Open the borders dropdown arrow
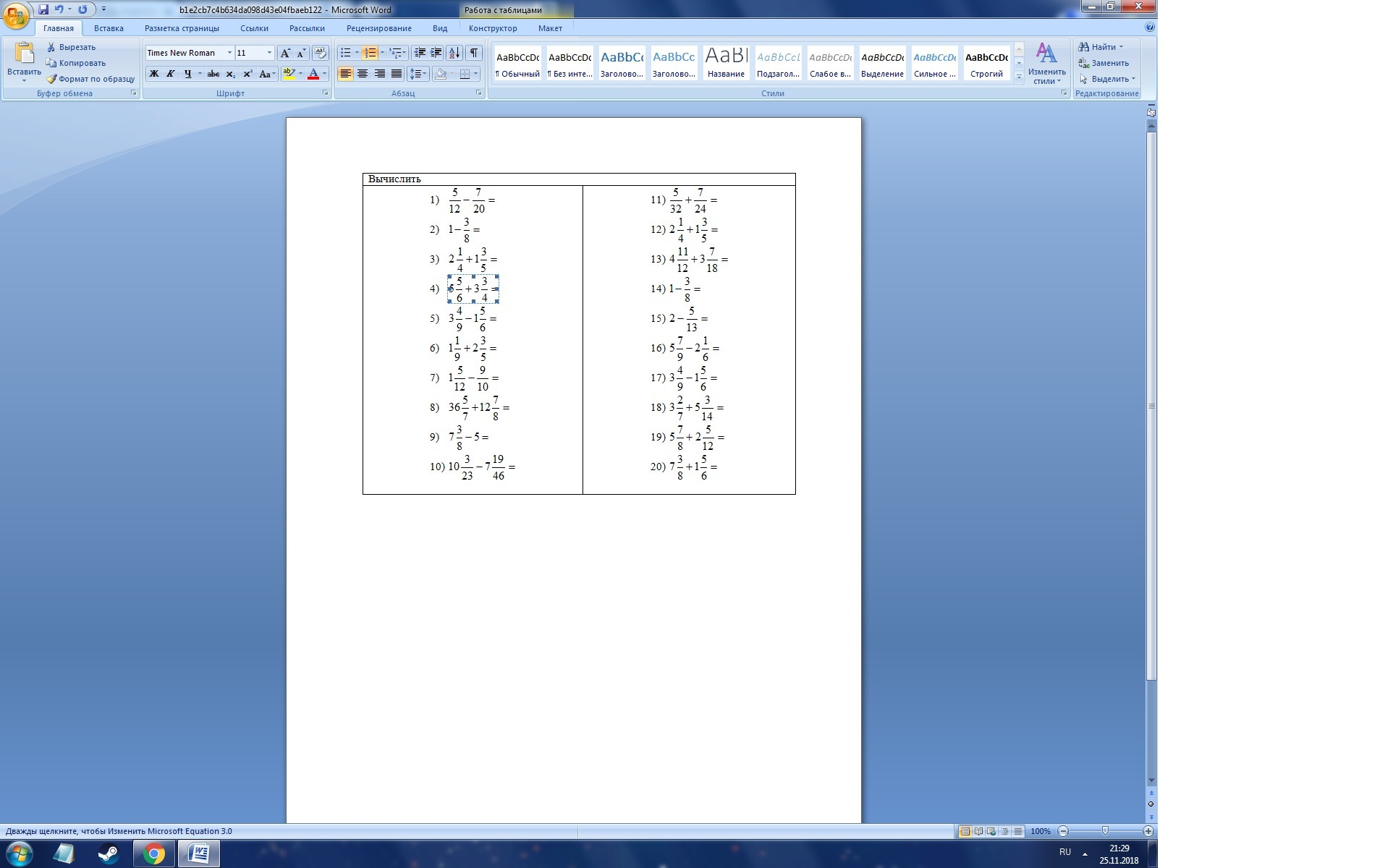The width and height of the screenshot is (1385, 868). (x=475, y=74)
